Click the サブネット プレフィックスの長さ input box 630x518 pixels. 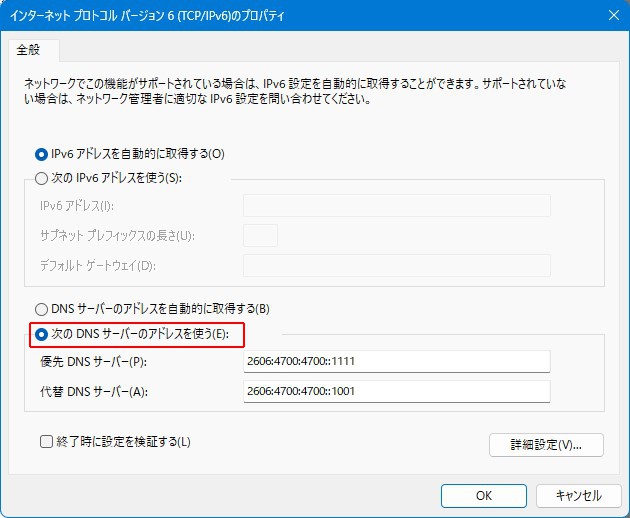pyautogui.click(x=260, y=236)
